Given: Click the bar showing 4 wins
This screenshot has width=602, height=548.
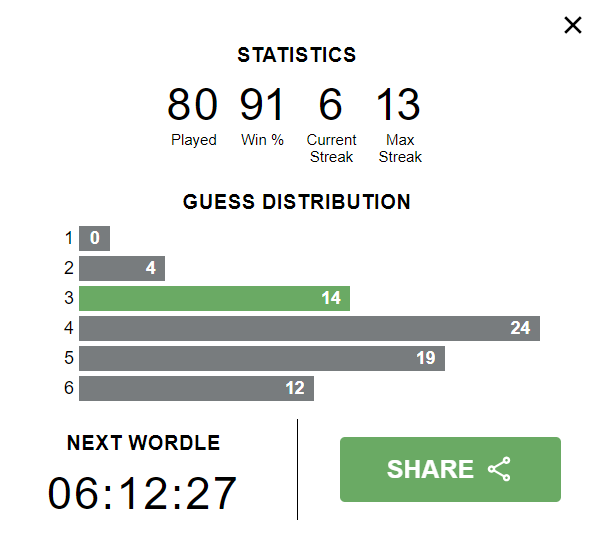Looking at the screenshot, I should (122, 268).
